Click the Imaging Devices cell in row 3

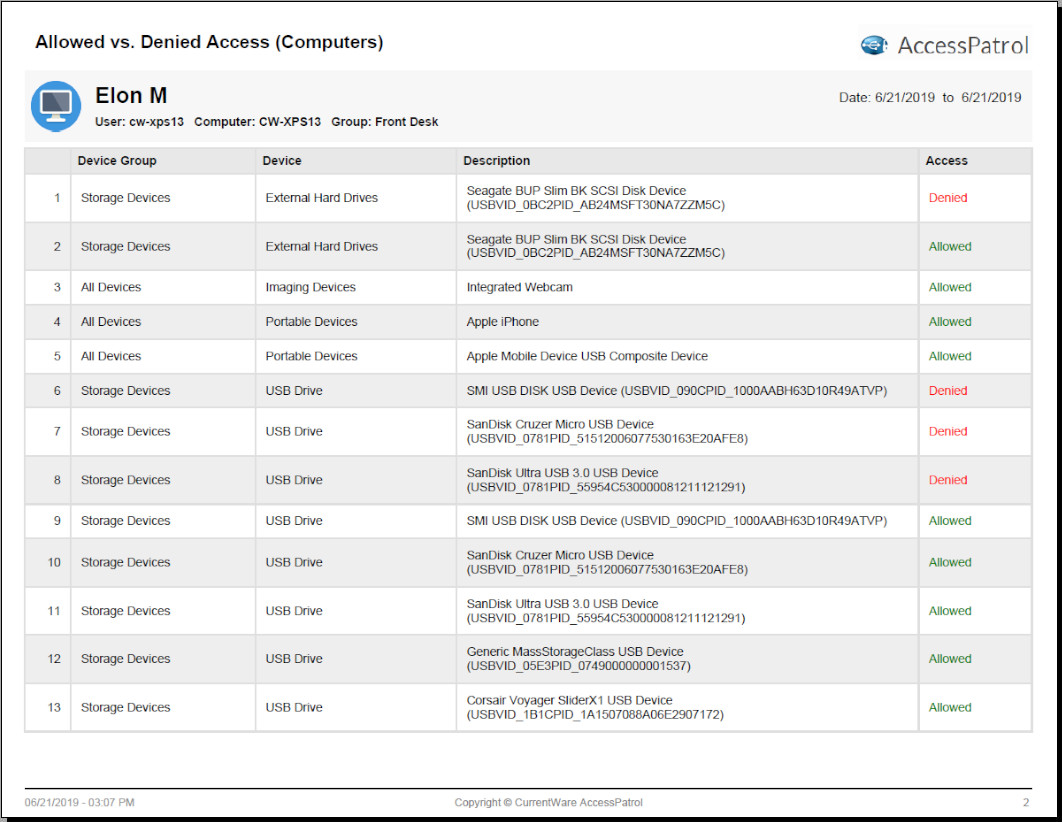[x=310, y=288]
